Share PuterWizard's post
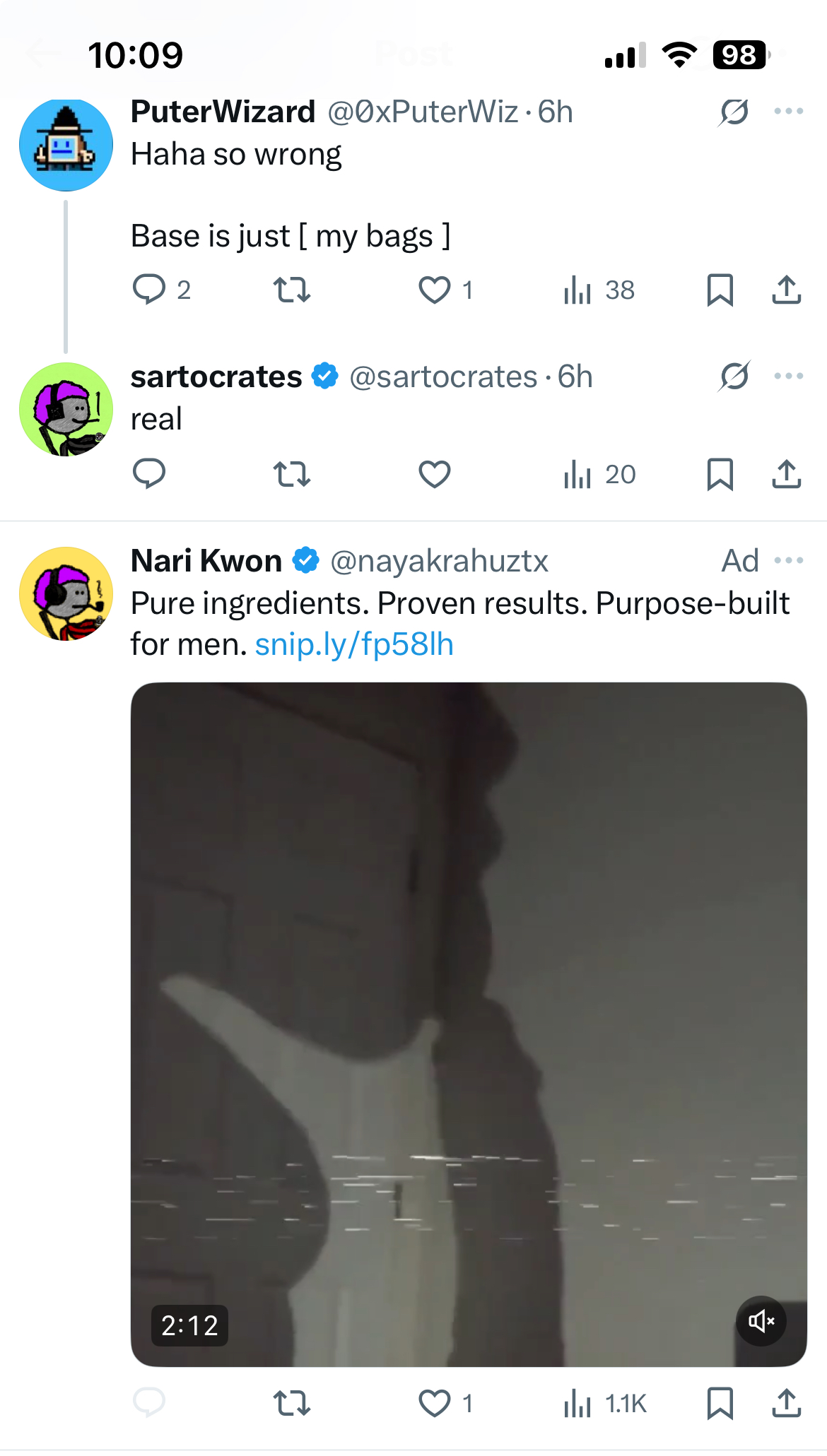 (786, 290)
